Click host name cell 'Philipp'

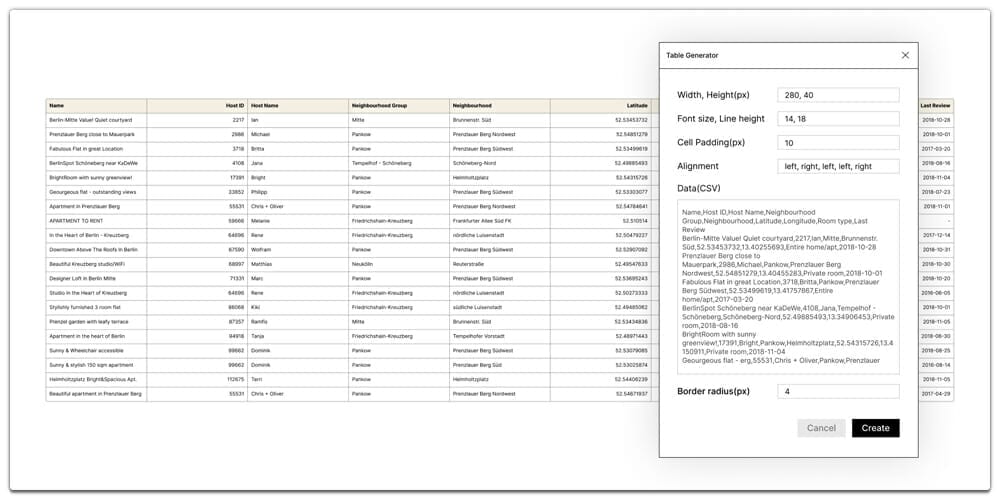tap(298, 192)
